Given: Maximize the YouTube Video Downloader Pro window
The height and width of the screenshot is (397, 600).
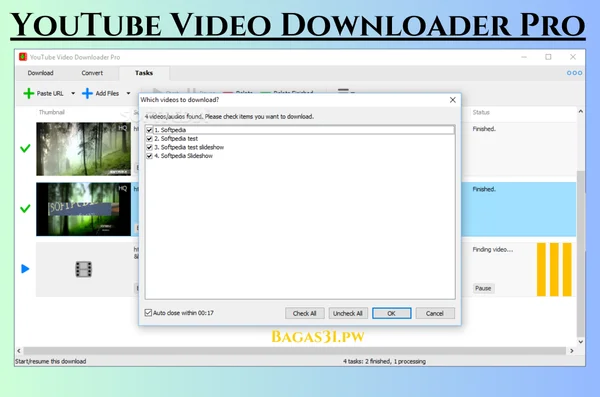Looking at the screenshot, I should point(548,57).
